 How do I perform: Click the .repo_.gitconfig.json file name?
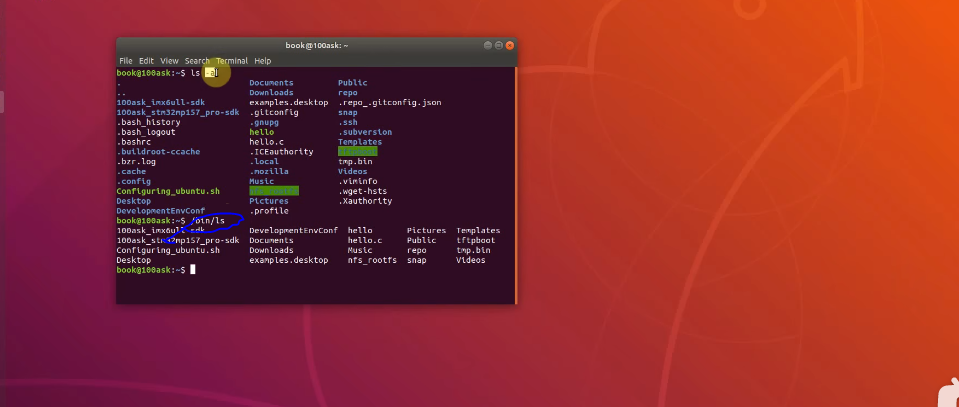tap(390, 103)
